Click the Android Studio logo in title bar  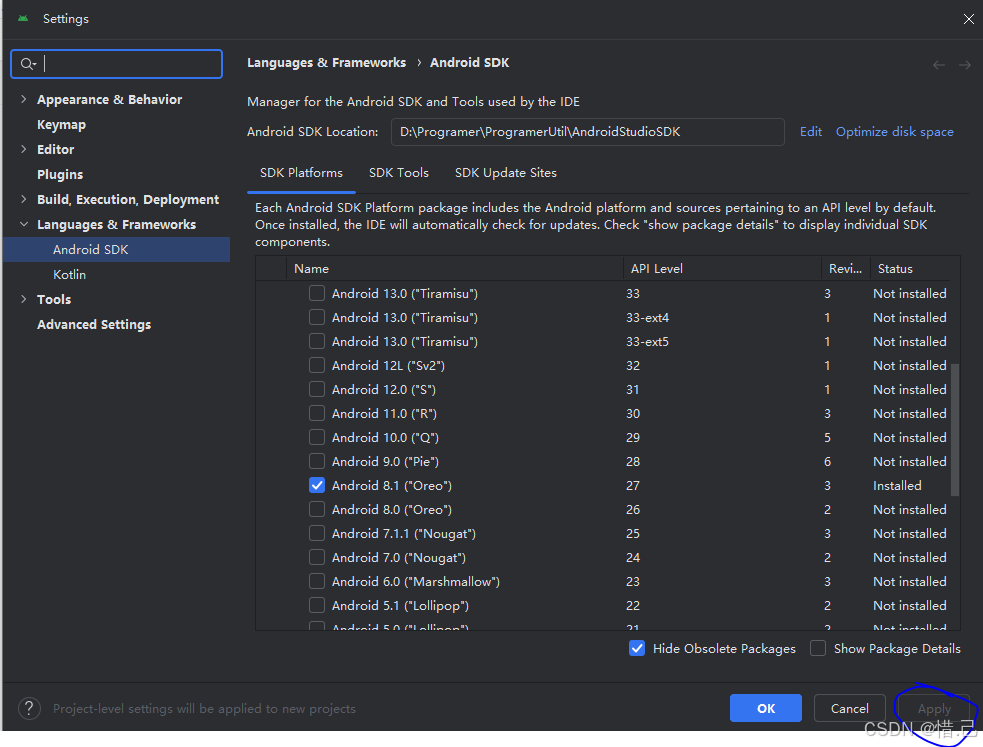(x=23, y=19)
